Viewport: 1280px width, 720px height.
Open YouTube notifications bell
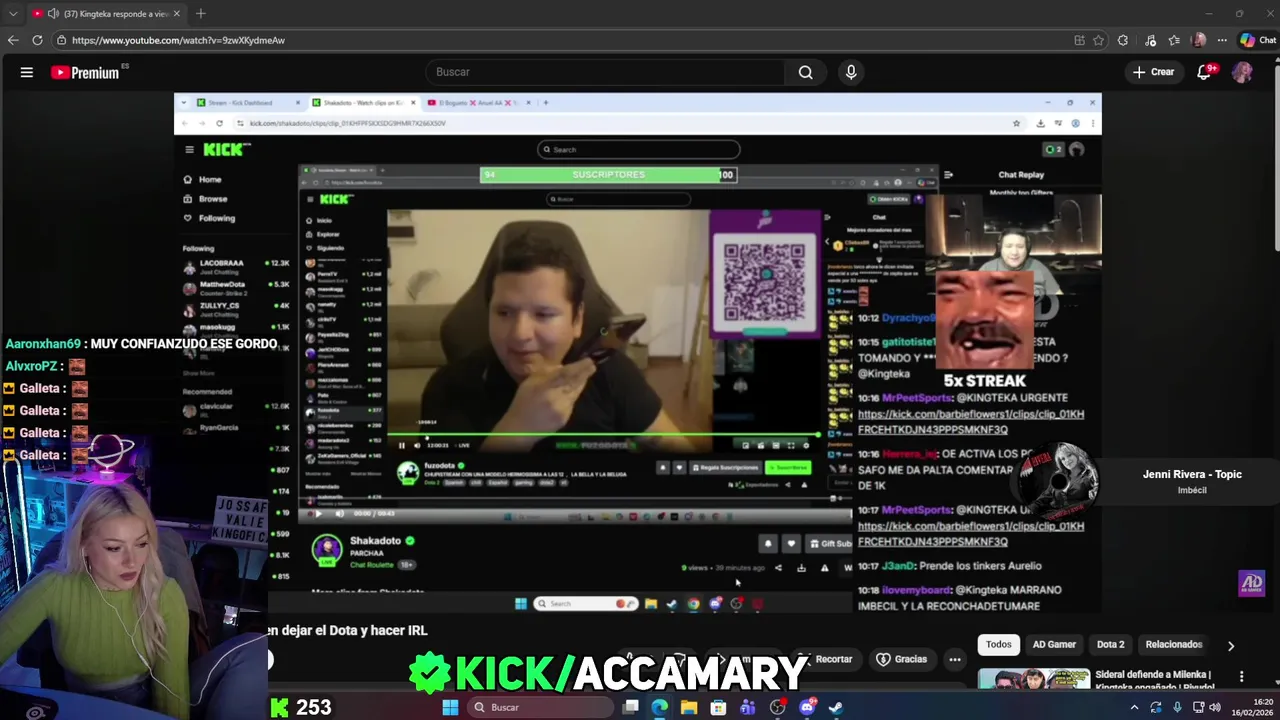(1205, 72)
